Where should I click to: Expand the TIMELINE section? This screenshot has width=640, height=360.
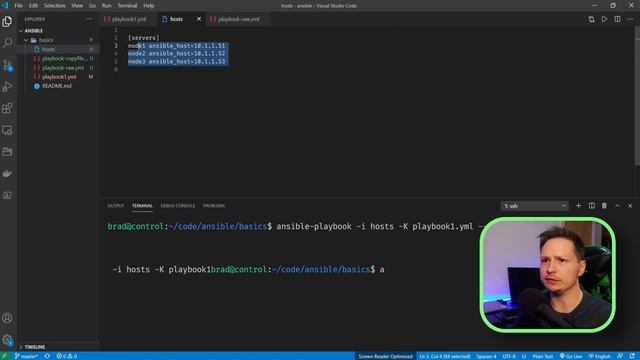(x=35, y=347)
